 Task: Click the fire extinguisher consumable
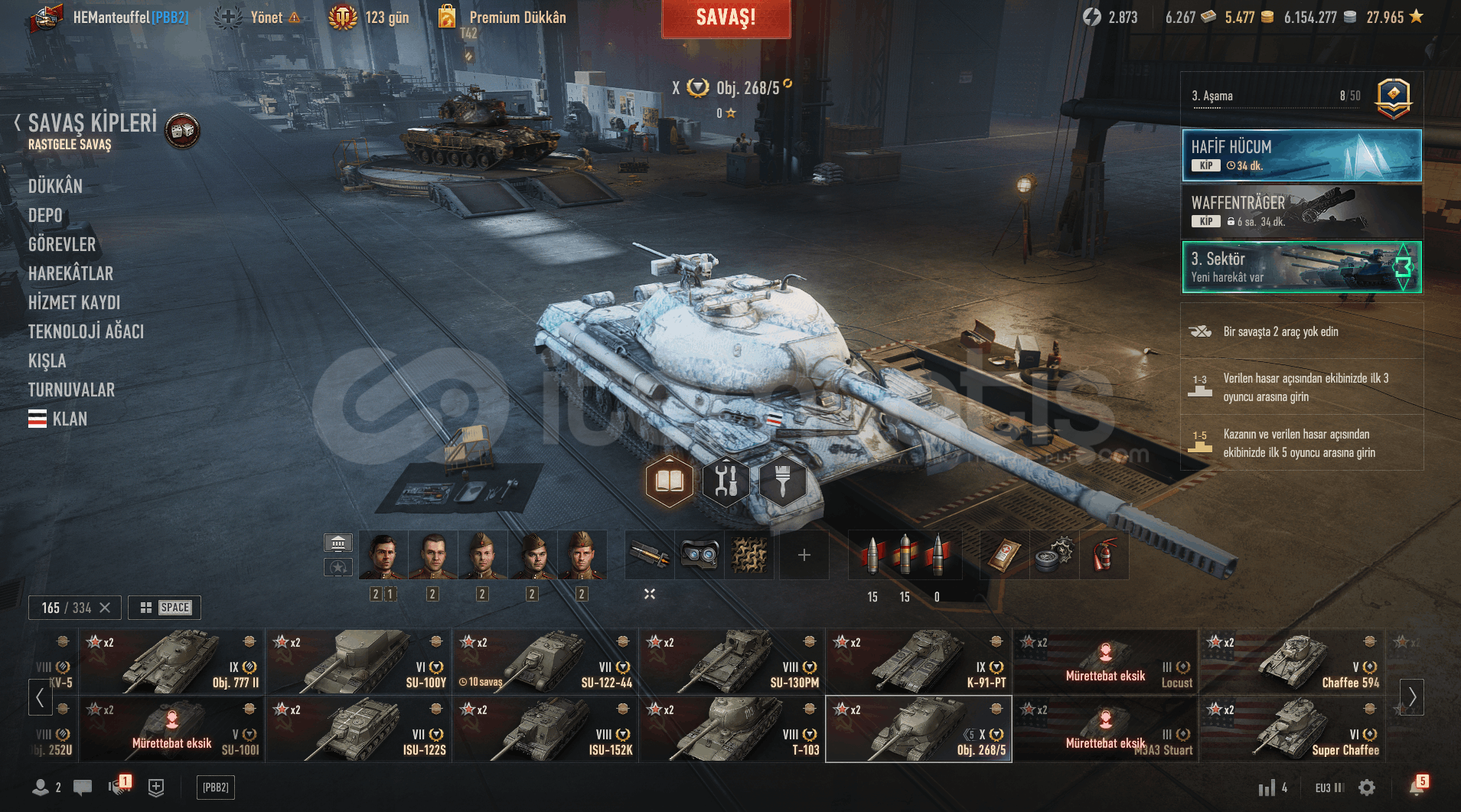pyautogui.click(x=1103, y=555)
